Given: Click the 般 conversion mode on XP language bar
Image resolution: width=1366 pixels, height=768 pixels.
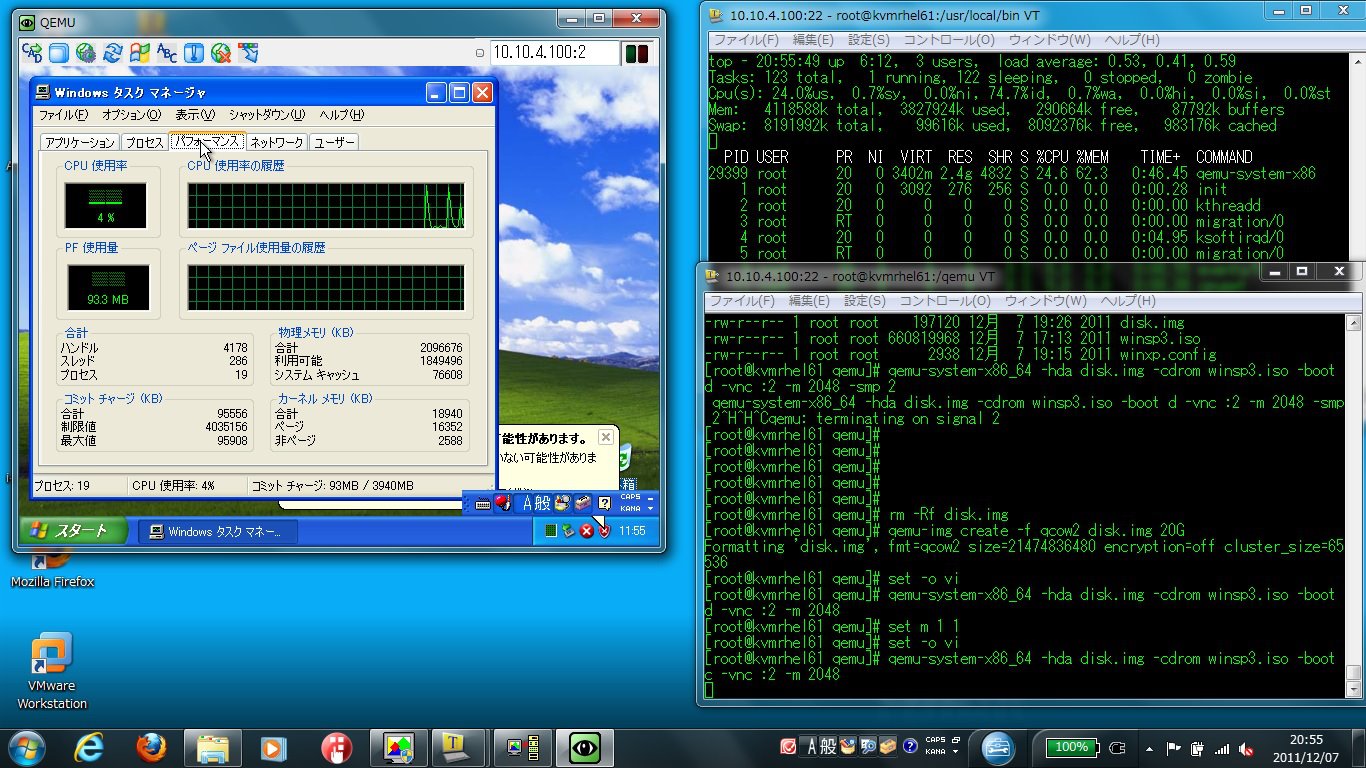Looking at the screenshot, I should 542,503.
